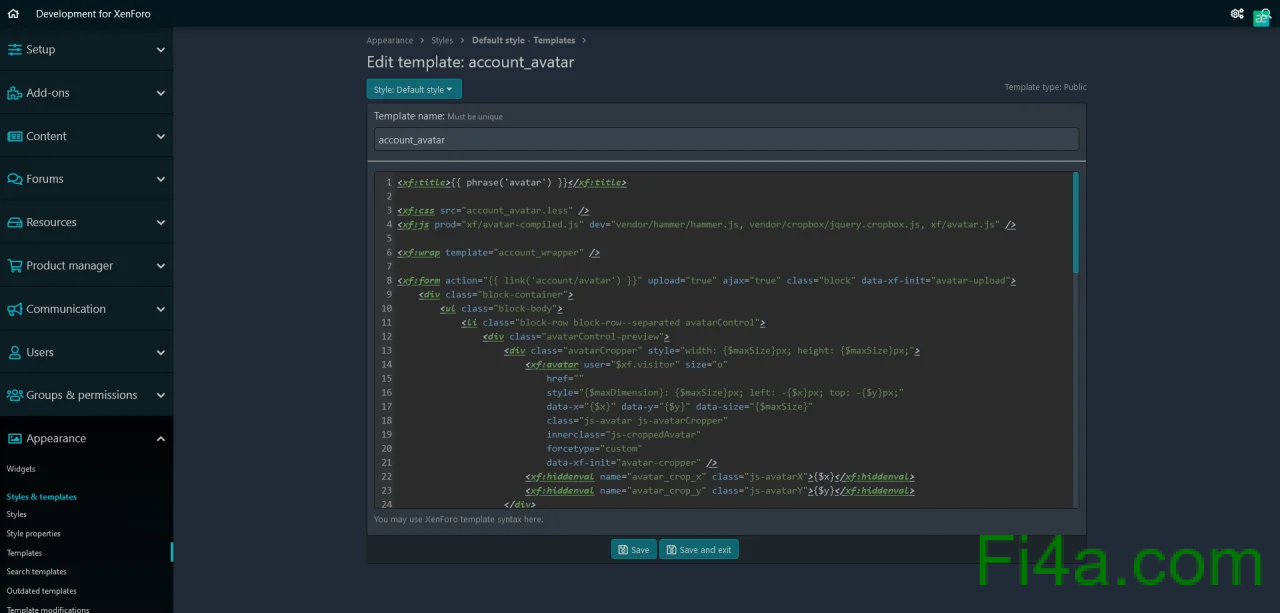Viewport: 1280px width, 613px height.
Task: Click the Product manager cart icon
Action: pos(15,266)
